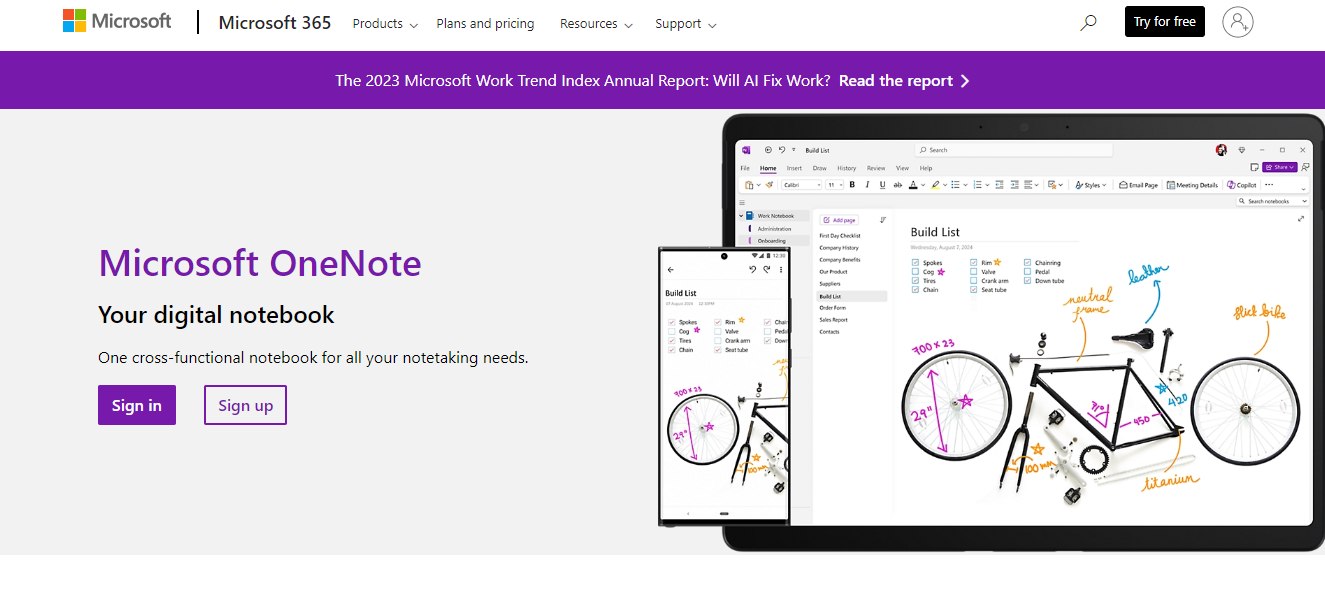Click the Try for free button

(x=1165, y=22)
